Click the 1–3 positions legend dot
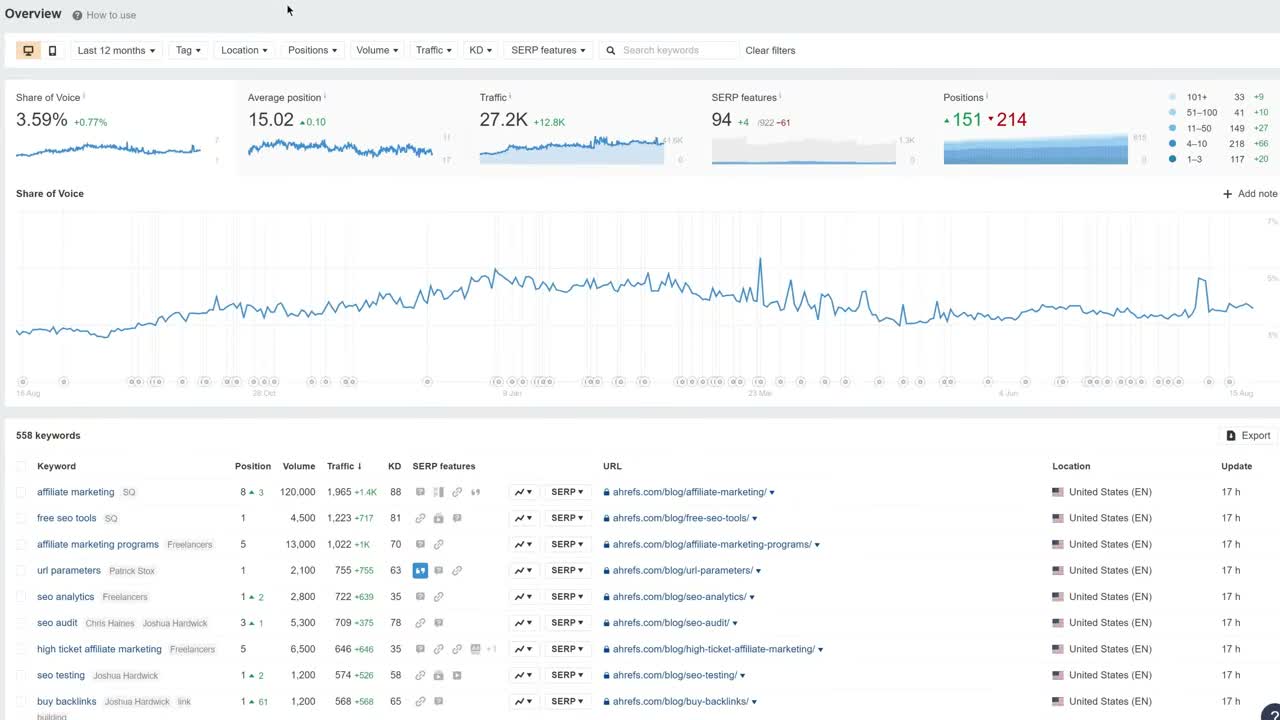Image resolution: width=1280 pixels, height=720 pixels. [1172, 159]
